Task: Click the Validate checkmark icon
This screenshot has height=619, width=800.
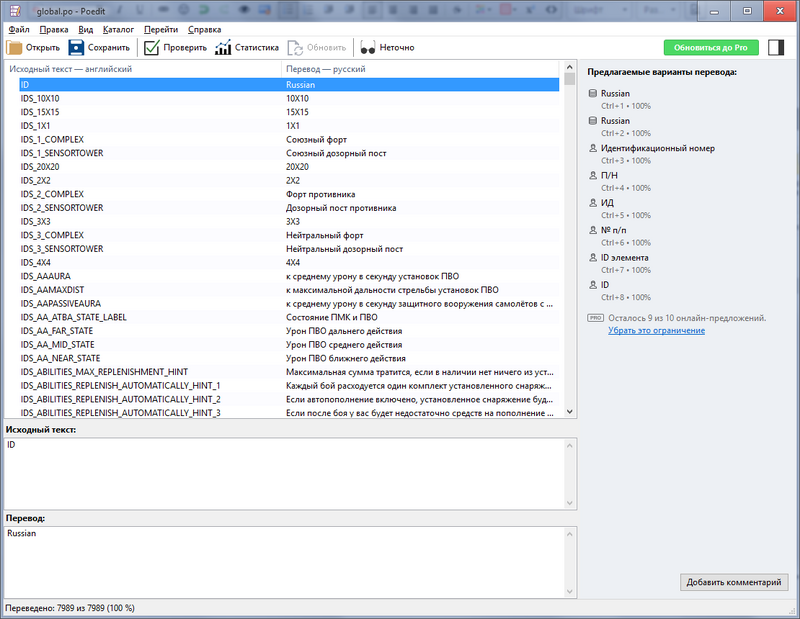Action: (151, 47)
